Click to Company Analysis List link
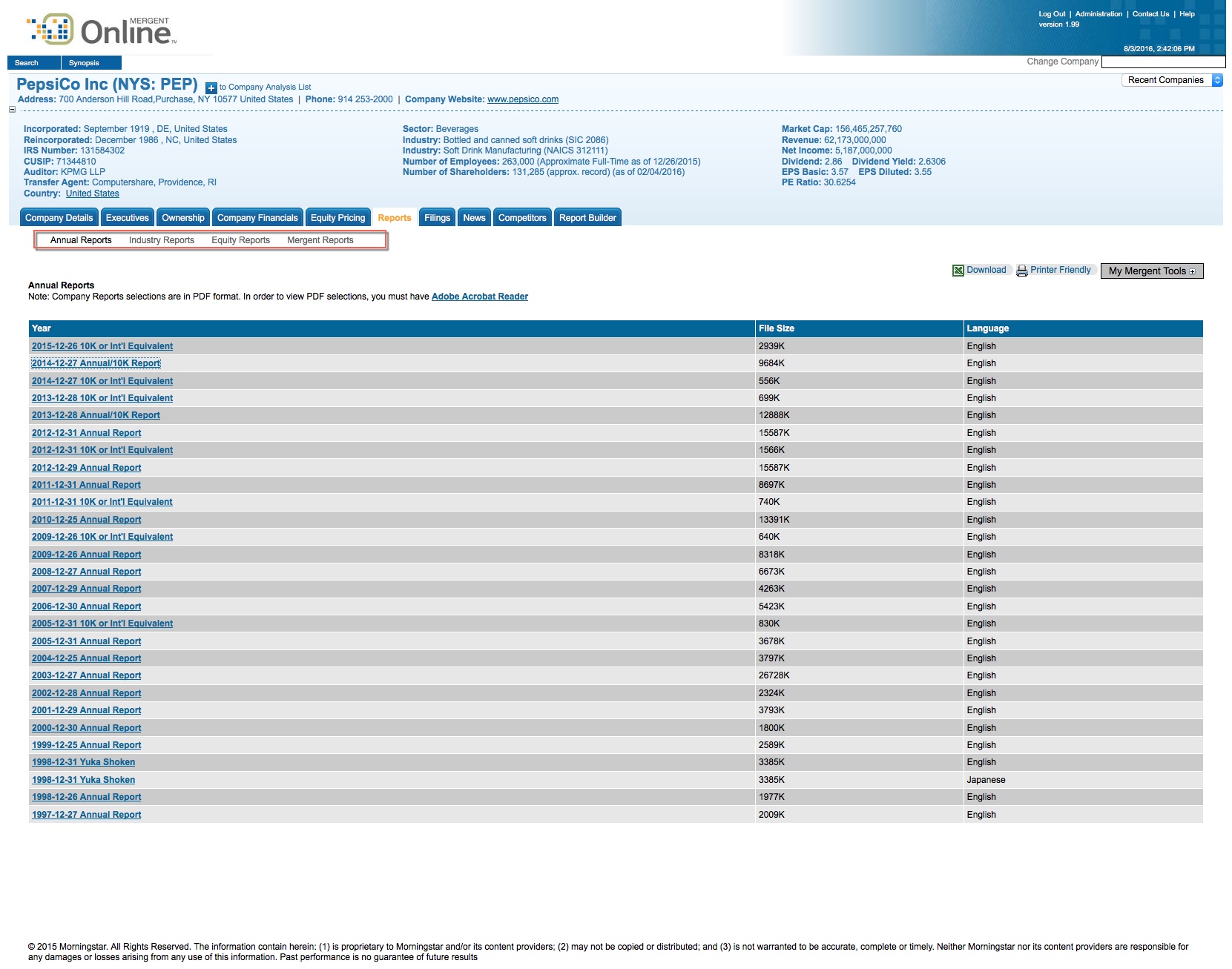Image resolution: width=1232 pixels, height=969 pixels. coord(265,87)
